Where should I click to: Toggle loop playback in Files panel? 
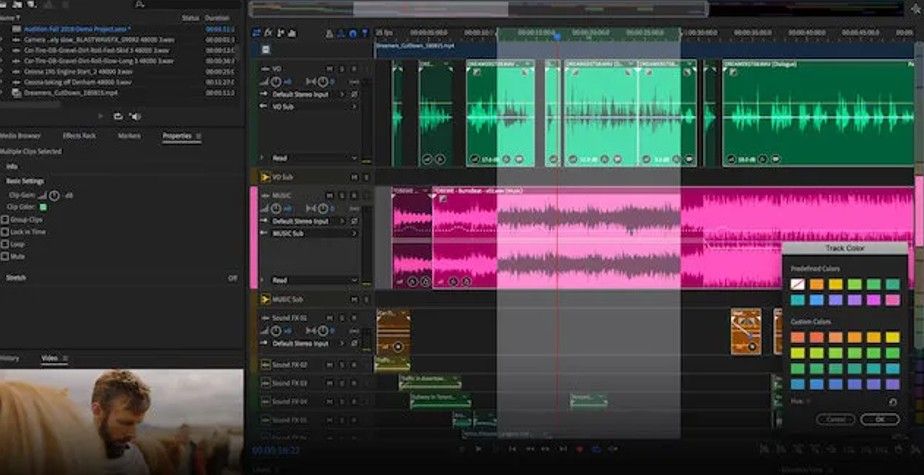(118, 117)
